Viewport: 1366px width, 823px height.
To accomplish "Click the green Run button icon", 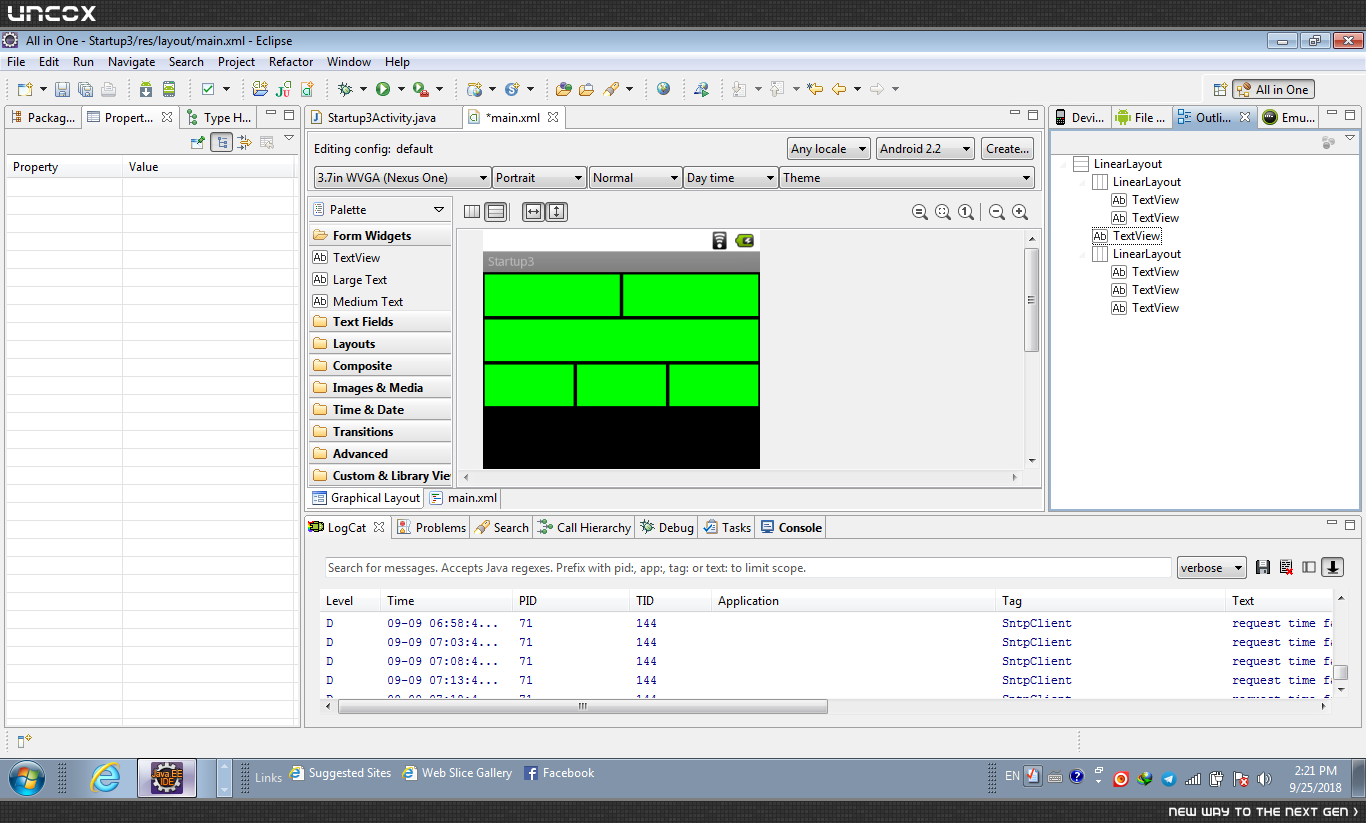I will 383,89.
